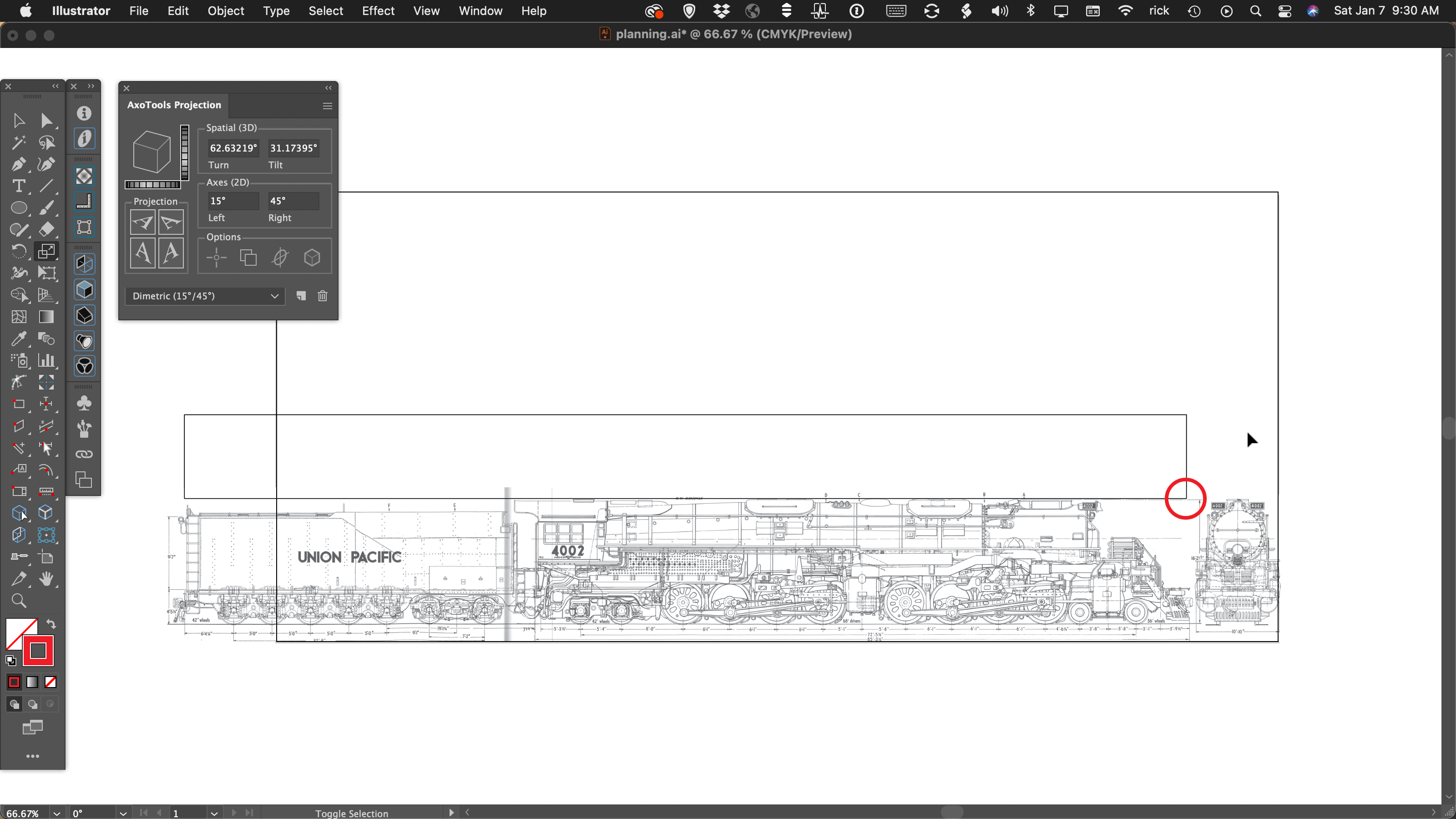Select the Gradient tool
The width and height of the screenshot is (1456, 819).
click(x=46, y=317)
